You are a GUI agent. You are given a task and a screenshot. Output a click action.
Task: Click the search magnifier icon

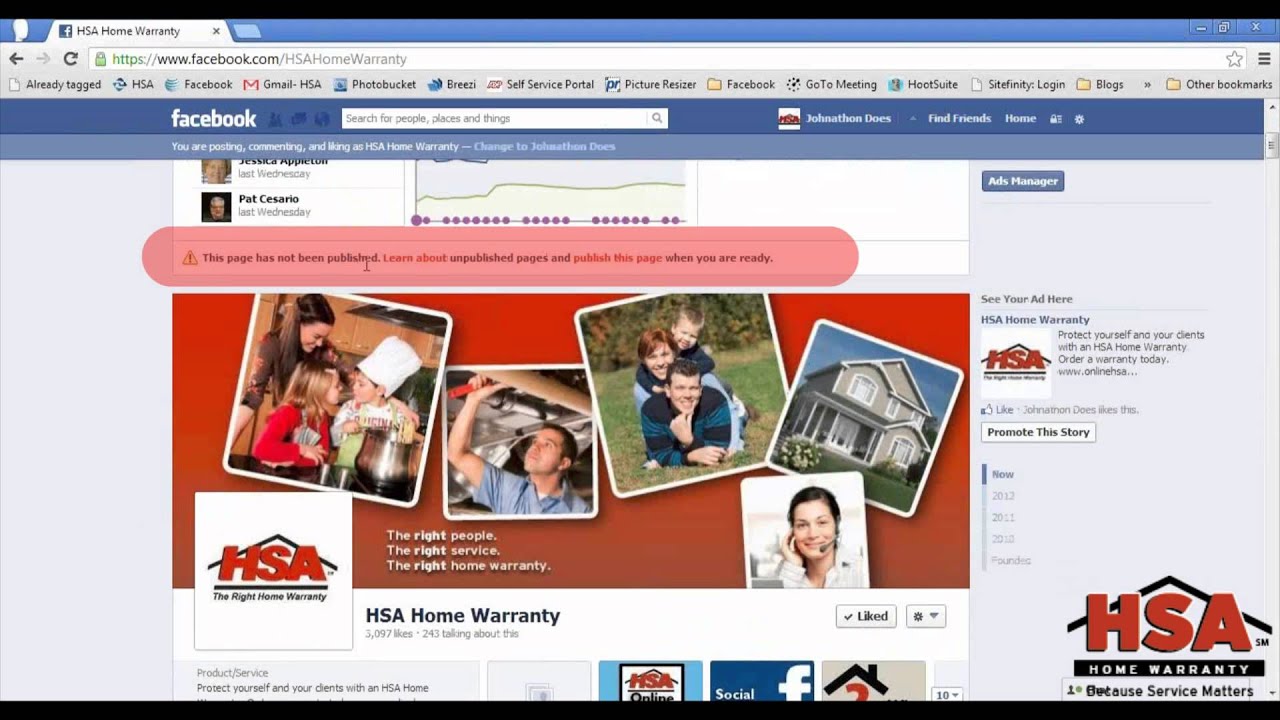click(x=657, y=118)
